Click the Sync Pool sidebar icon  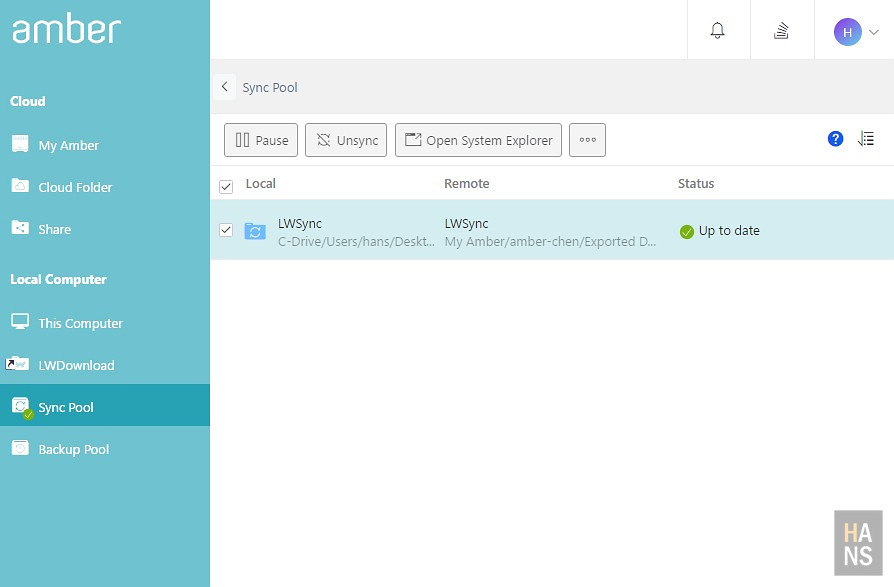tap(22, 407)
